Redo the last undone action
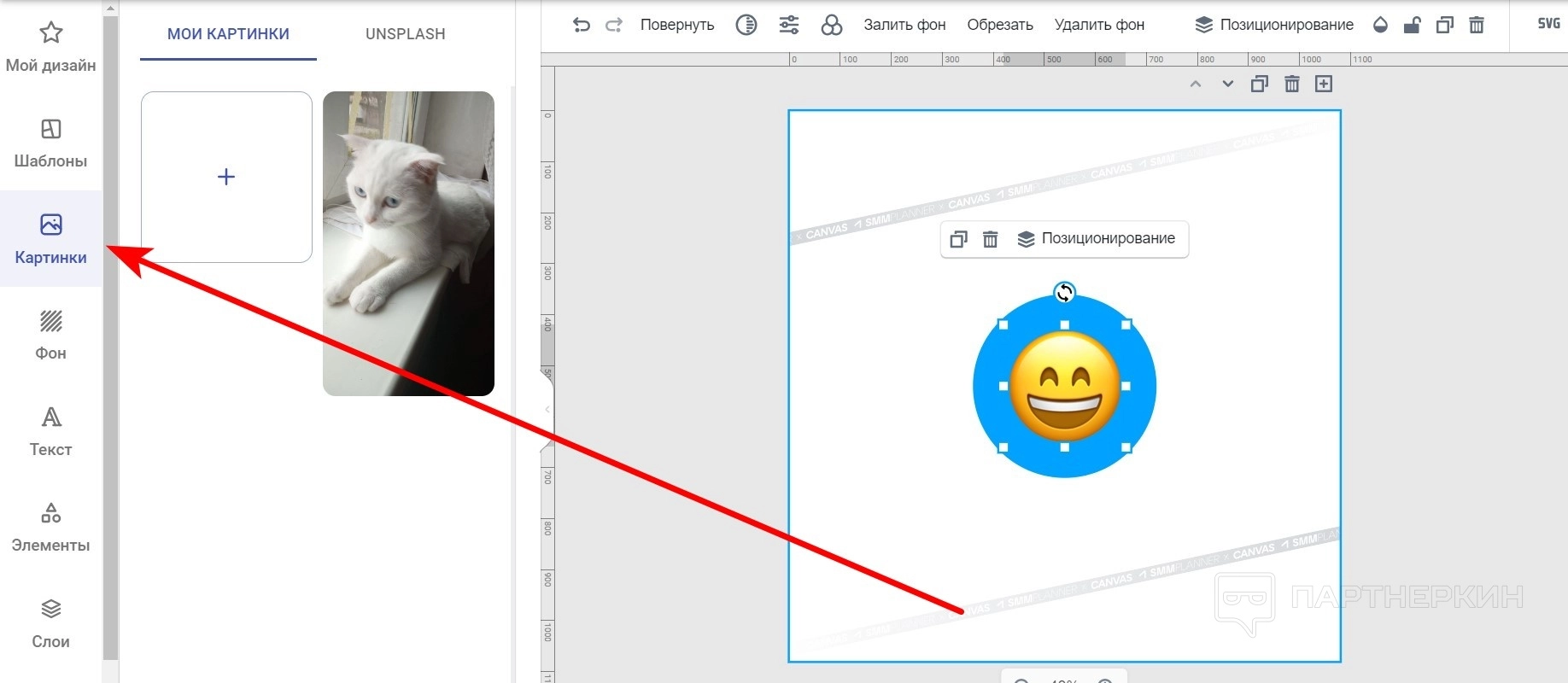Image resolution: width=1568 pixels, height=683 pixels. coord(613,25)
